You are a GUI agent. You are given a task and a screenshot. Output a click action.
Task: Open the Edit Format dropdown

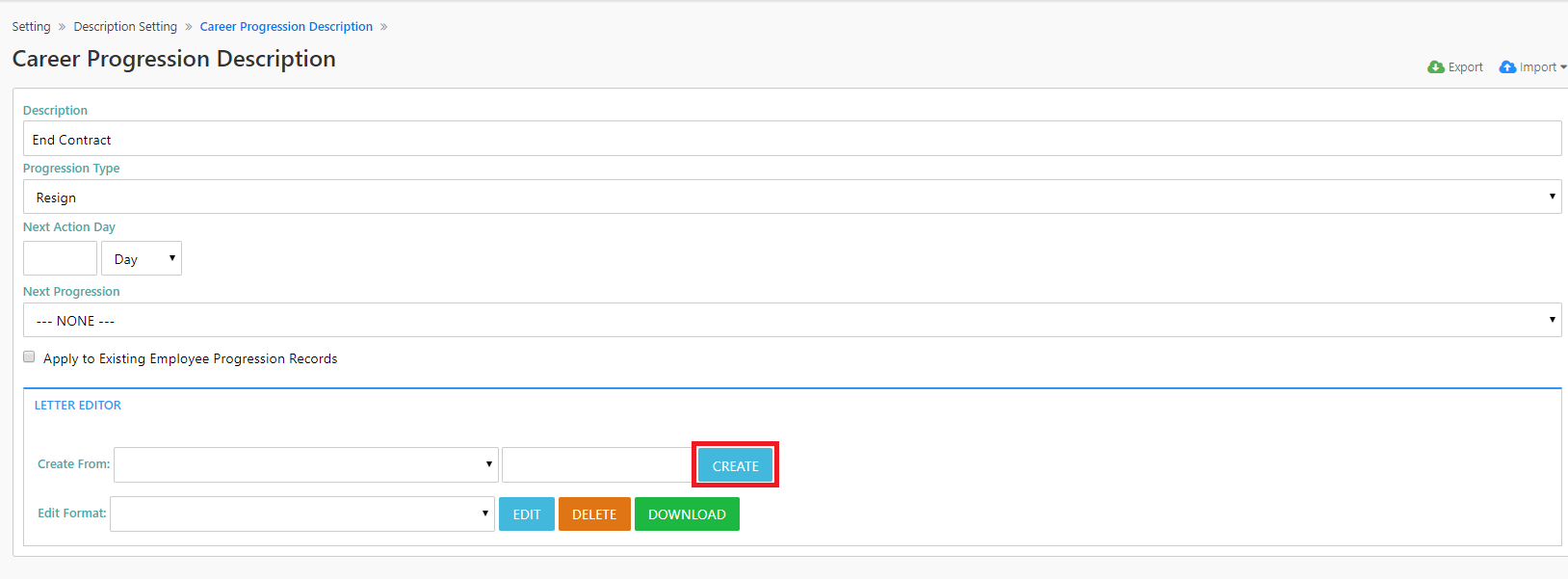(x=302, y=513)
